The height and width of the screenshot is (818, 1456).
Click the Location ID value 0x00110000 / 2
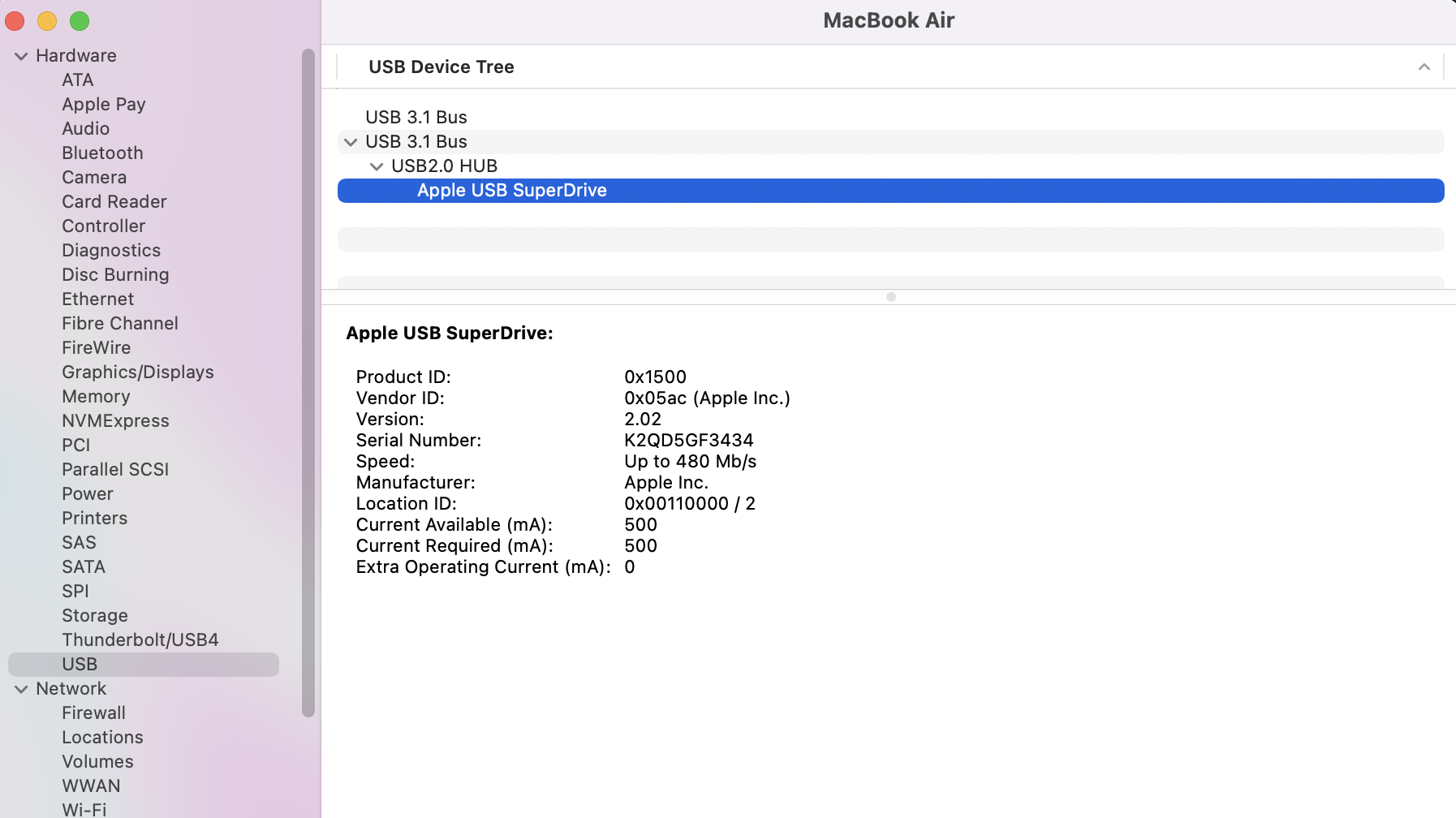click(690, 504)
